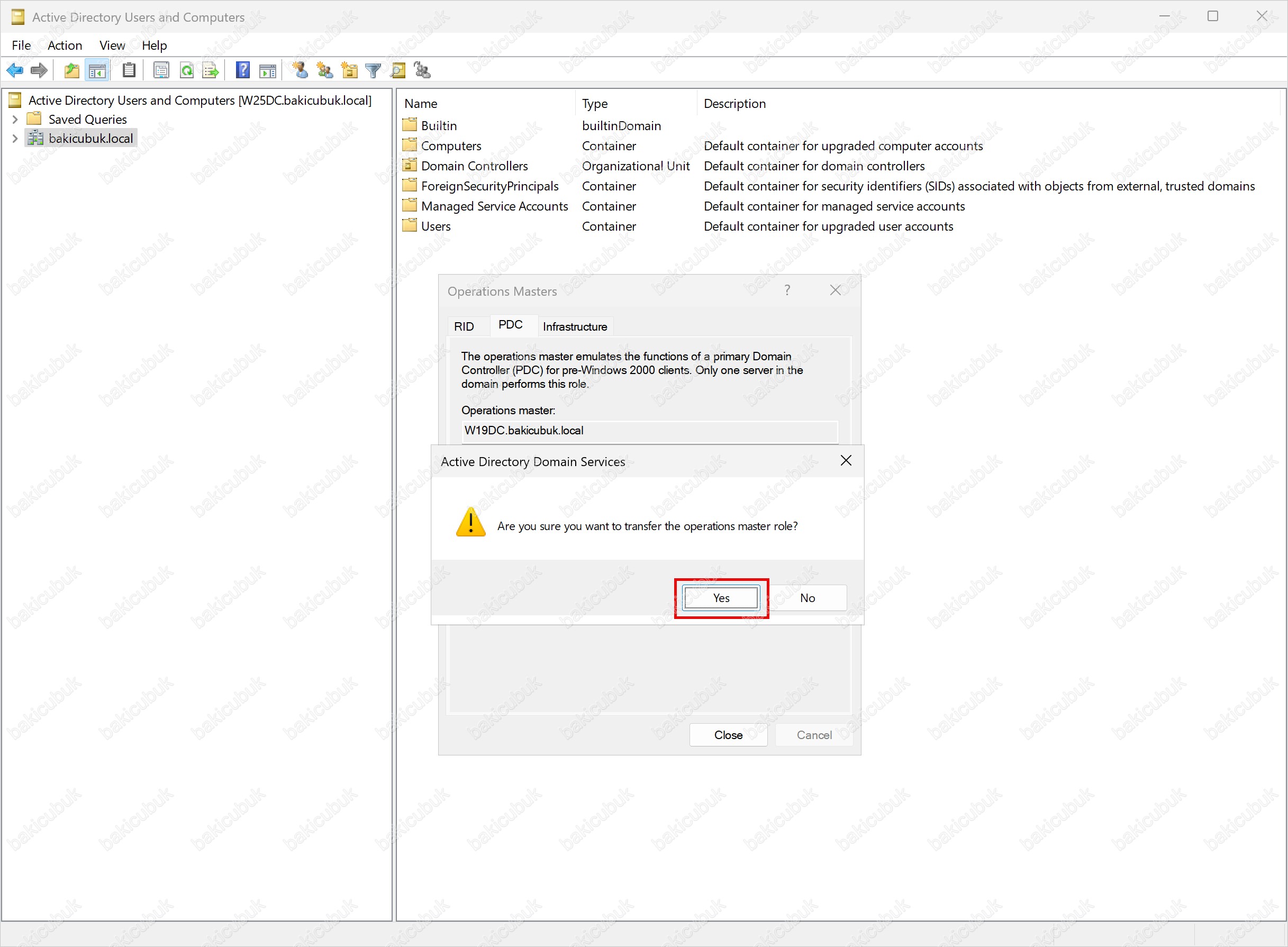The image size is (1288, 947).
Task: Click the clipboard Paste toolbar icon
Action: (x=129, y=70)
